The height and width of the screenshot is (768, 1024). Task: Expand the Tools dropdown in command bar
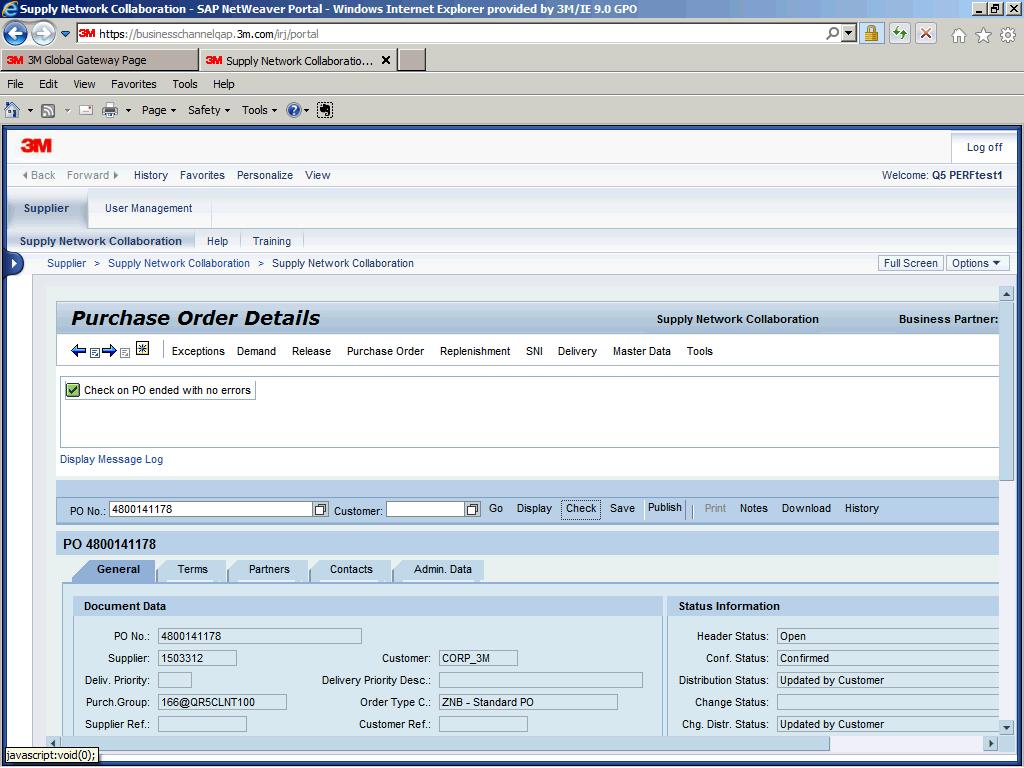pos(259,110)
